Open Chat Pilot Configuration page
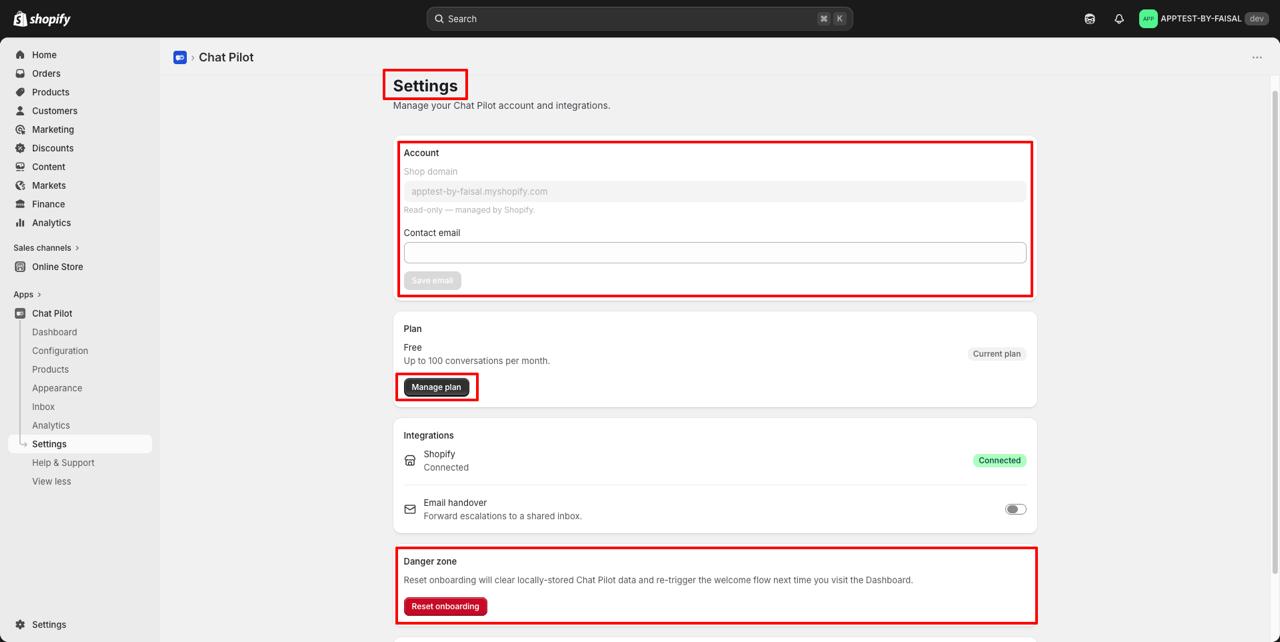This screenshot has height=642, width=1280. tap(60, 351)
